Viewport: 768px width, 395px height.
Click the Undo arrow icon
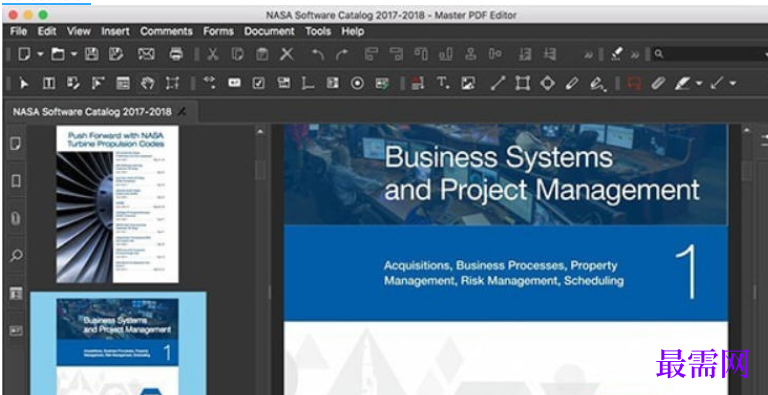click(x=318, y=54)
